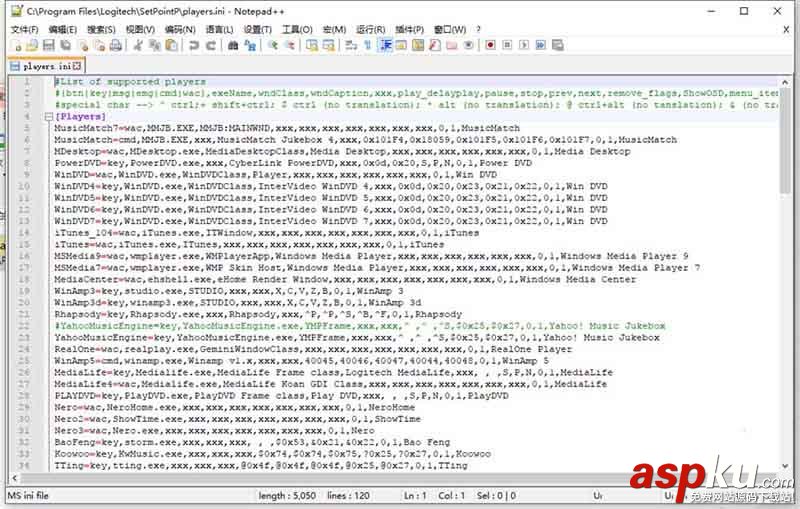Viewport: 800px width, 509px height.
Task: Undo the last edit via toolbar
Action: pos(194,45)
